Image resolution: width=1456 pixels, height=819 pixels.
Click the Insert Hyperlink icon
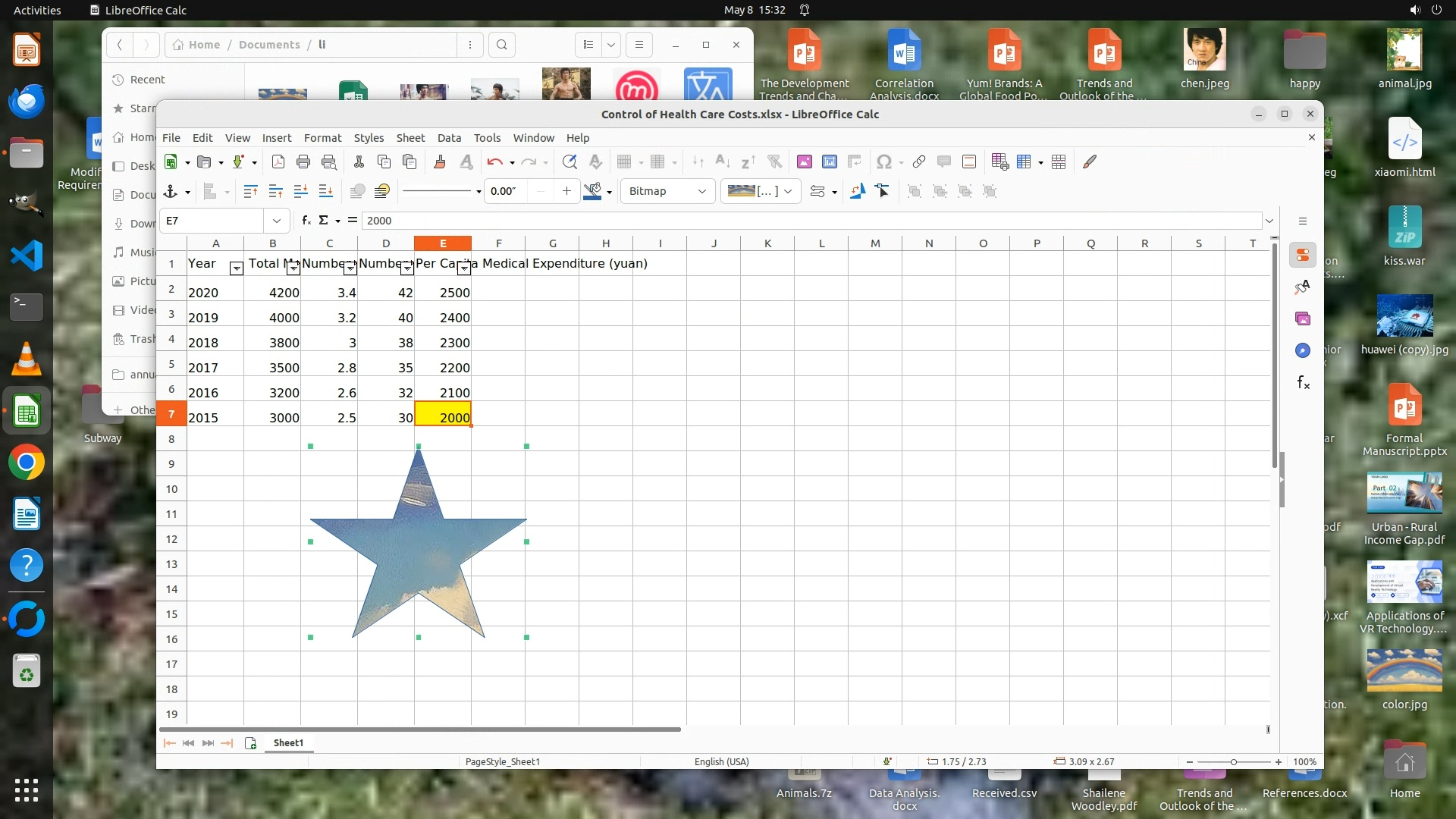[x=919, y=162]
